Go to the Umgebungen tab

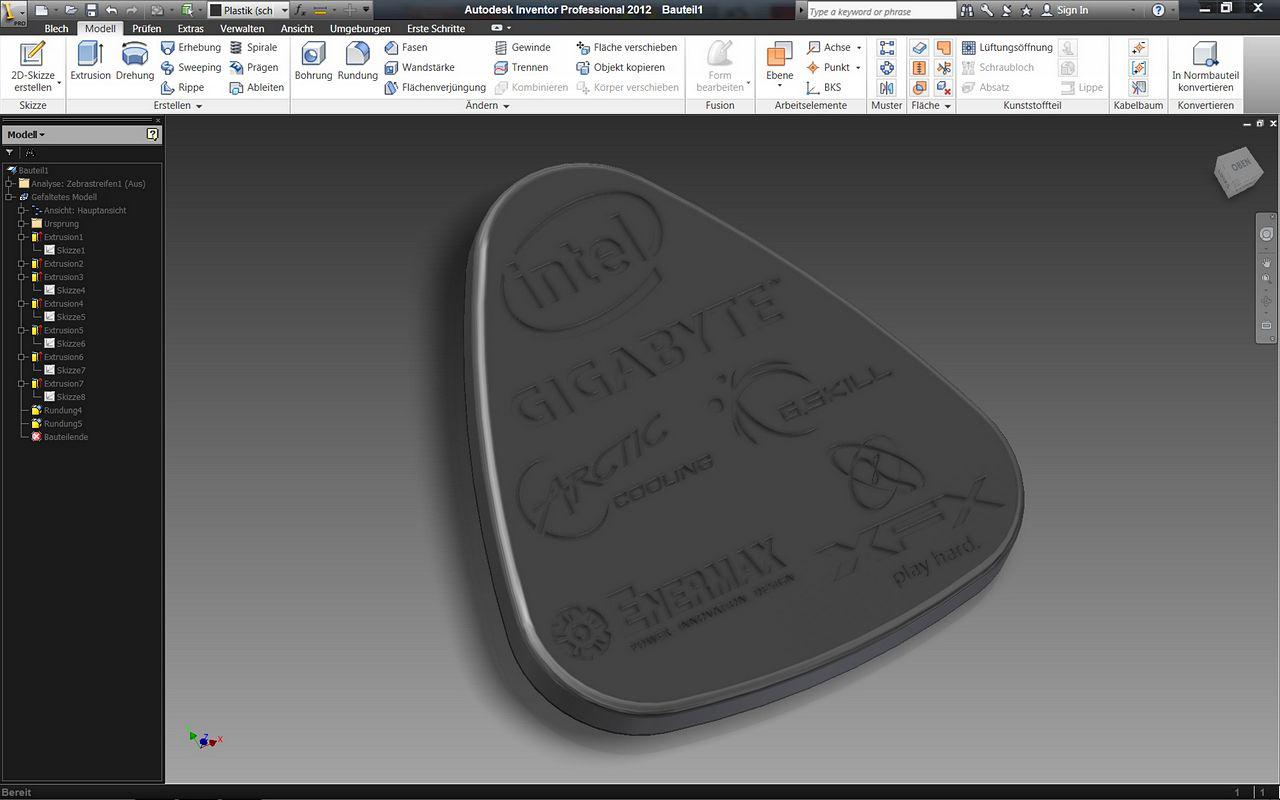tap(360, 28)
